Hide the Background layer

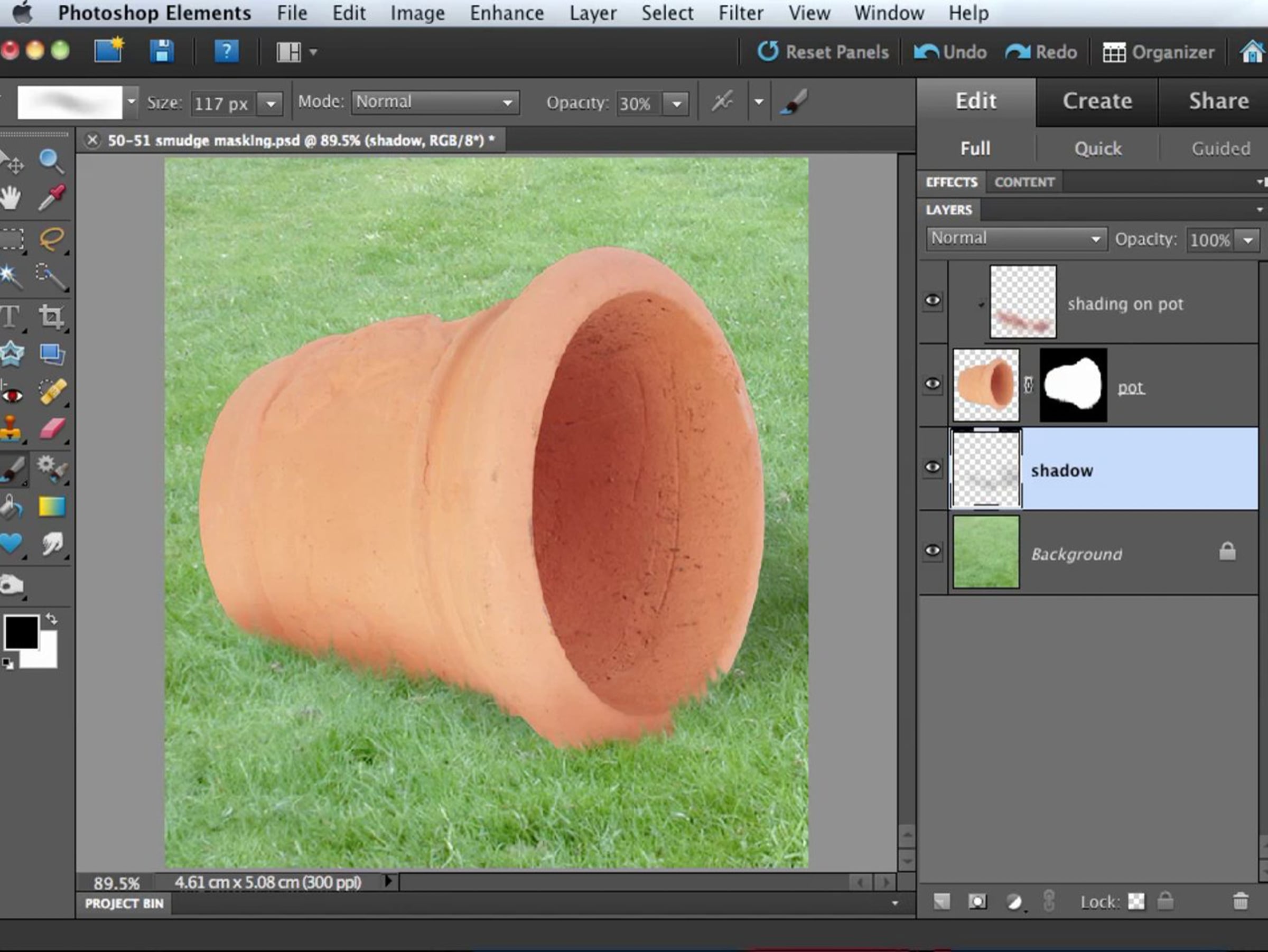pos(933,551)
